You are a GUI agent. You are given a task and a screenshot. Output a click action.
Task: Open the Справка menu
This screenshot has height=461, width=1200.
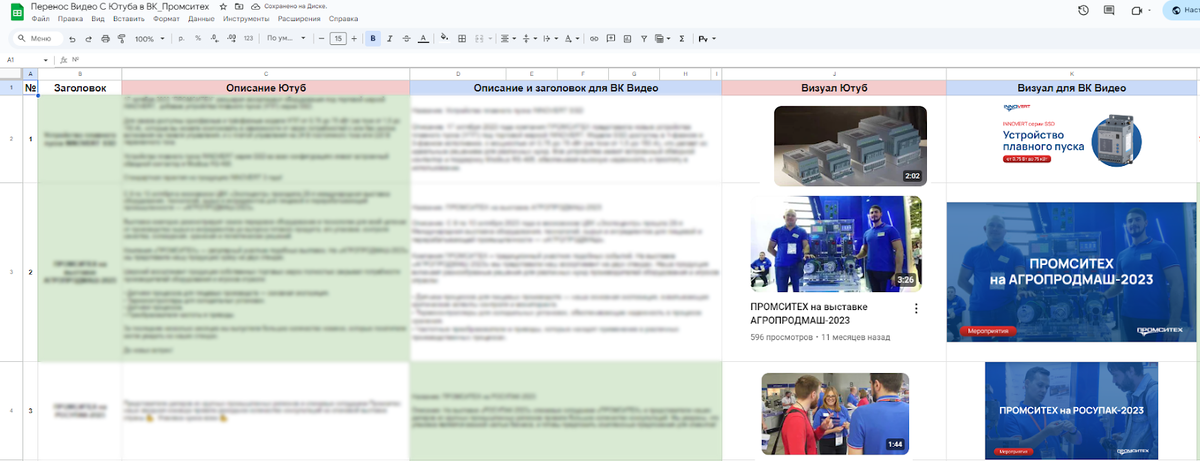(x=343, y=18)
